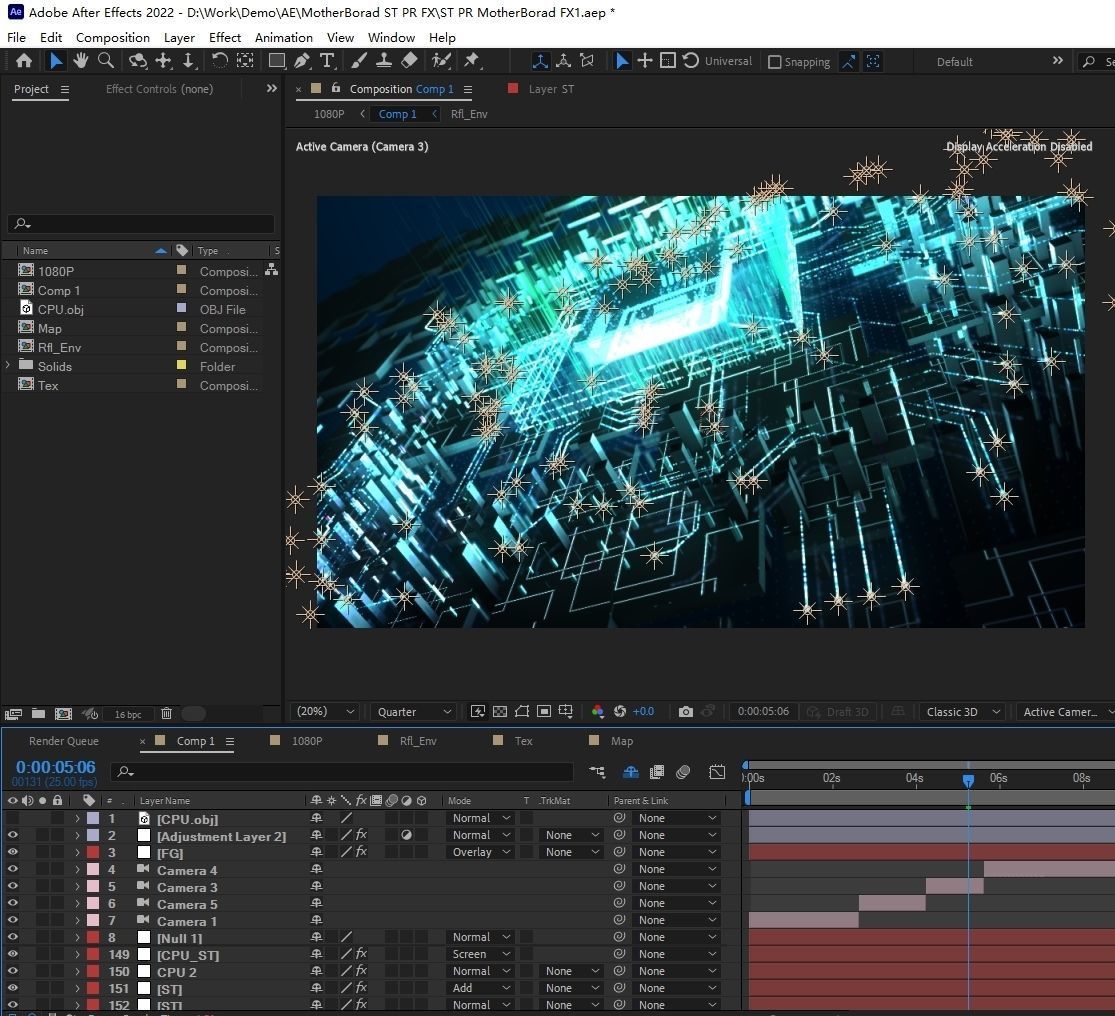Viewport: 1115px width, 1016px height.
Task: Click the Rfl_Env breadcrumb in viewer
Action: click(x=469, y=114)
